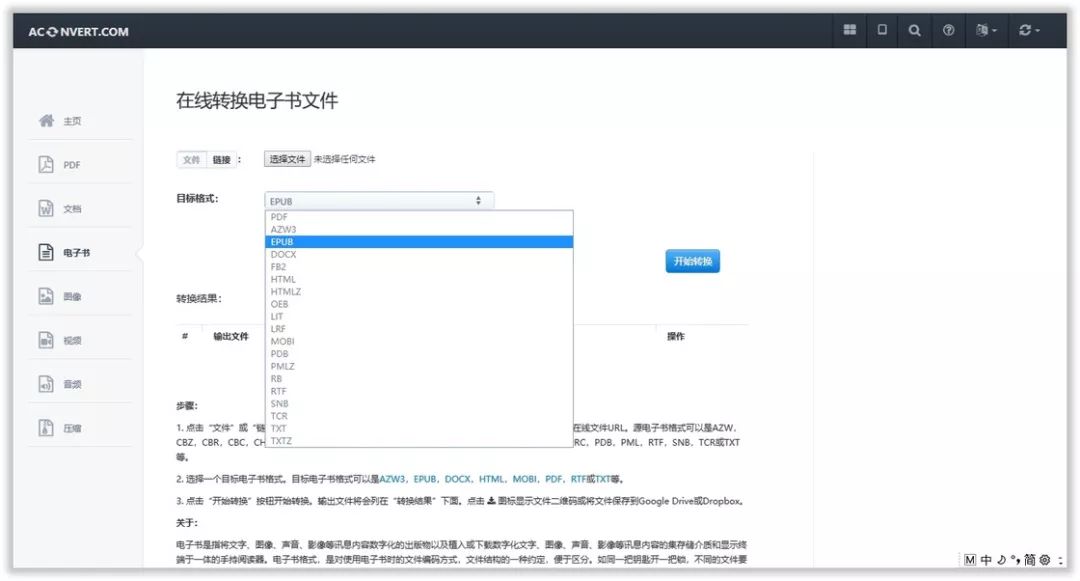Viewport: 1080px width, 581px height.
Task: Choose LRF in format list
Action: click(x=419, y=328)
